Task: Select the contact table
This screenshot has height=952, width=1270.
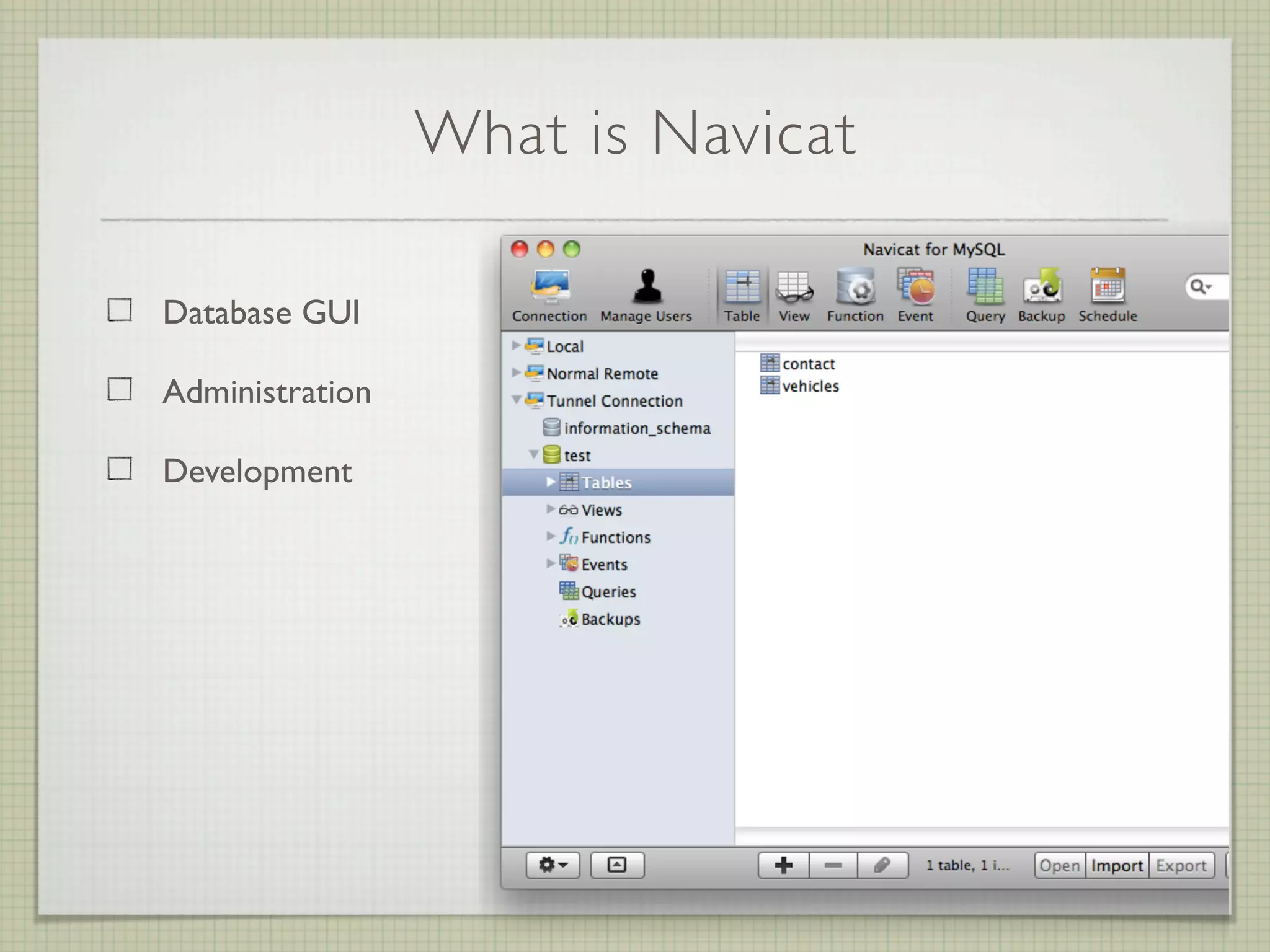Action: [797, 363]
